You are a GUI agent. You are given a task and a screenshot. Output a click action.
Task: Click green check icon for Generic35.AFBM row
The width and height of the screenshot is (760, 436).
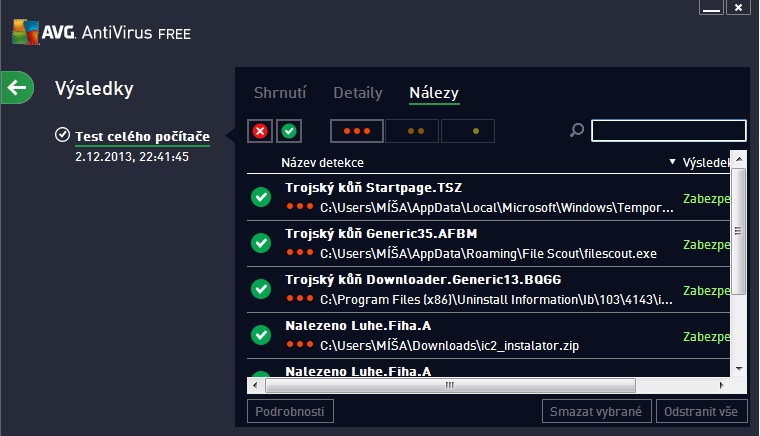[x=261, y=243]
